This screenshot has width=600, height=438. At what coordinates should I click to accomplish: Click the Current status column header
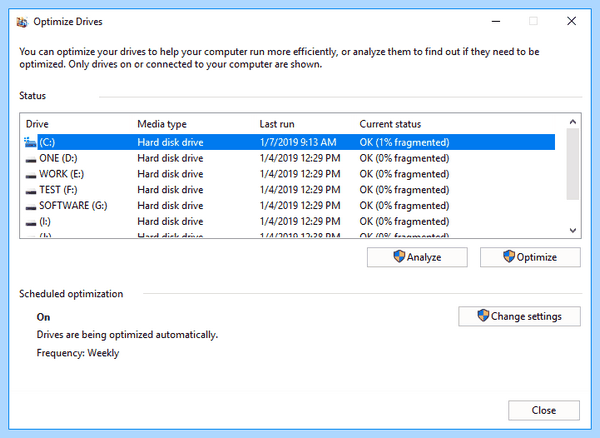pyautogui.click(x=390, y=124)
